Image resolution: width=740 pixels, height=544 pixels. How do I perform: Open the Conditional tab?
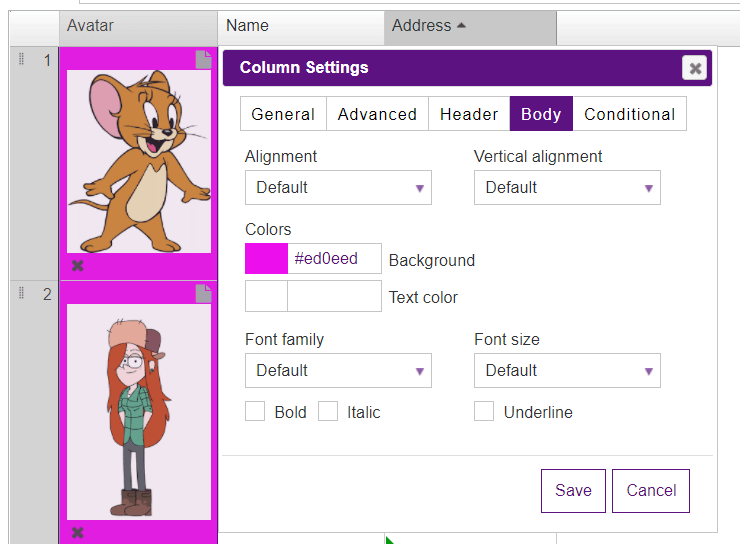point(630,114)
